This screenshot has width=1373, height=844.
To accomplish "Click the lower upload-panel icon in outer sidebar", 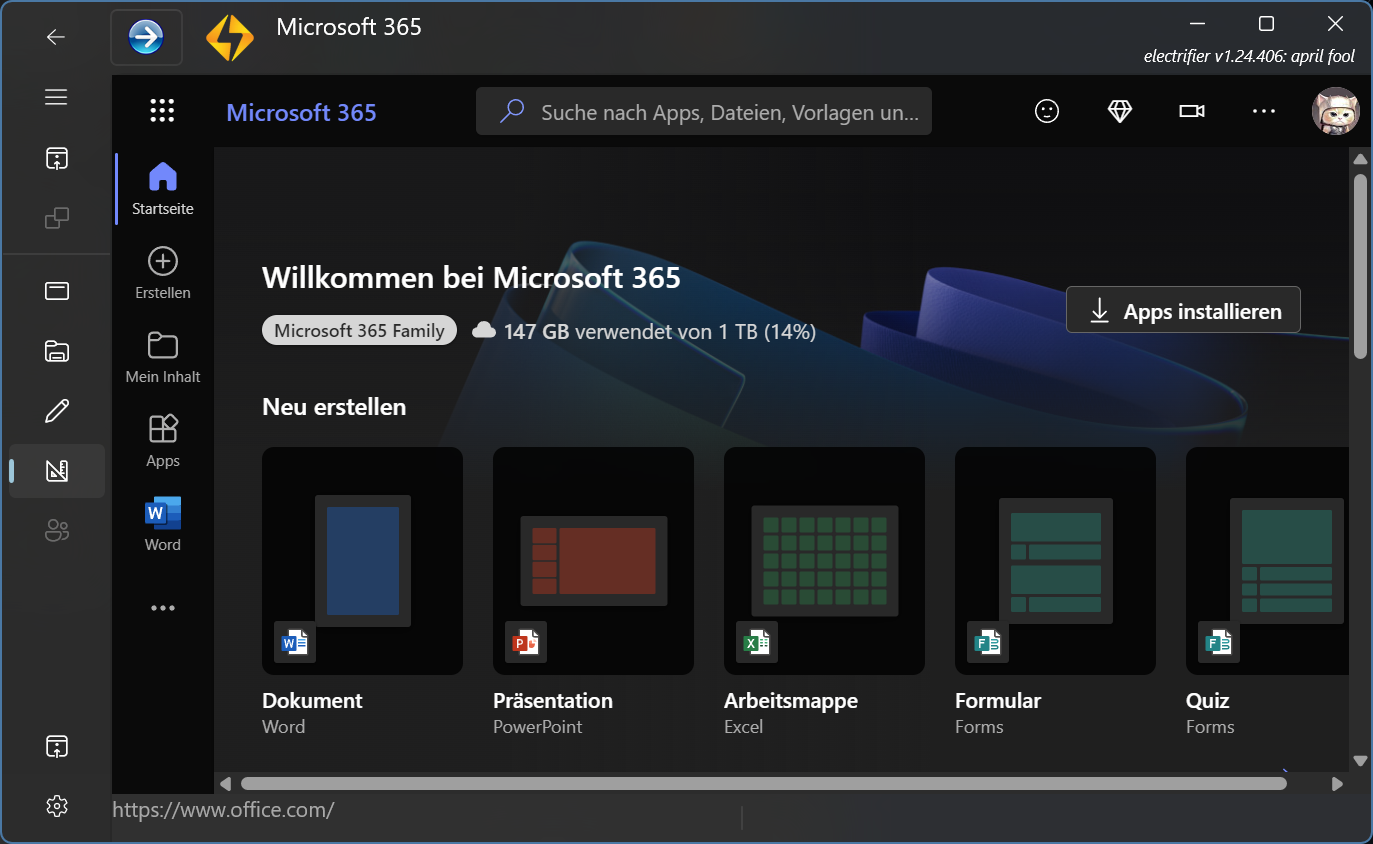I will pos(57,746).
